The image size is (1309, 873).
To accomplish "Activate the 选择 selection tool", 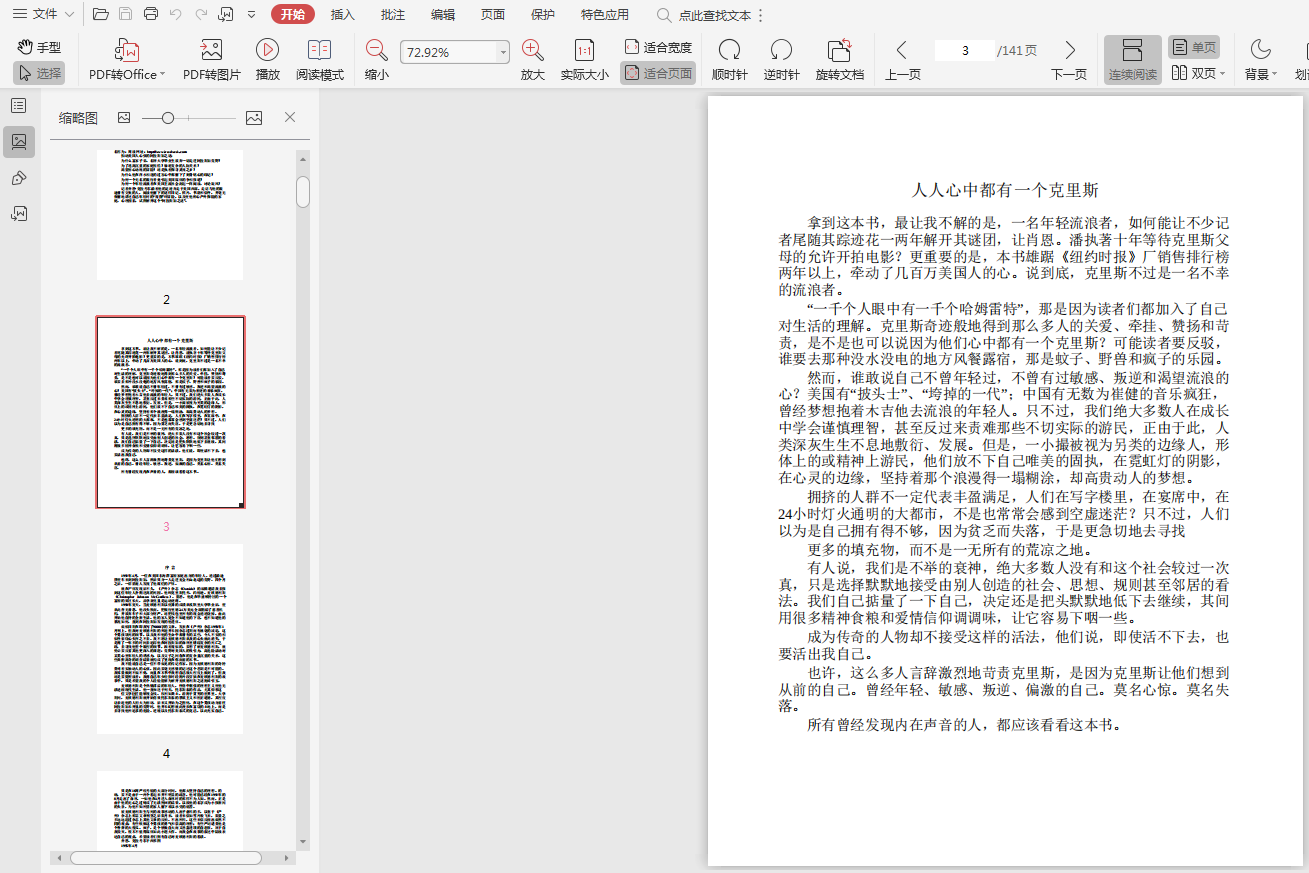I will click(39, 73).
